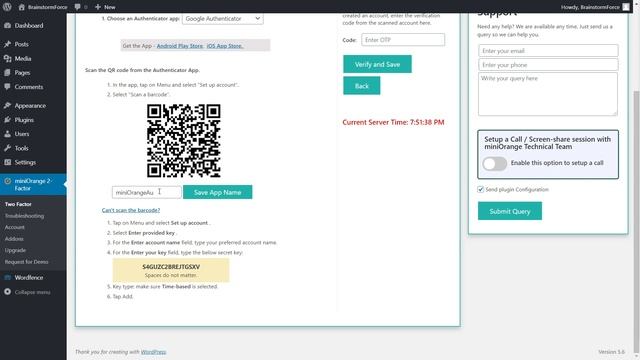
Task: Click the Version 5.6 footer text
Action: (x=611, y=352)
